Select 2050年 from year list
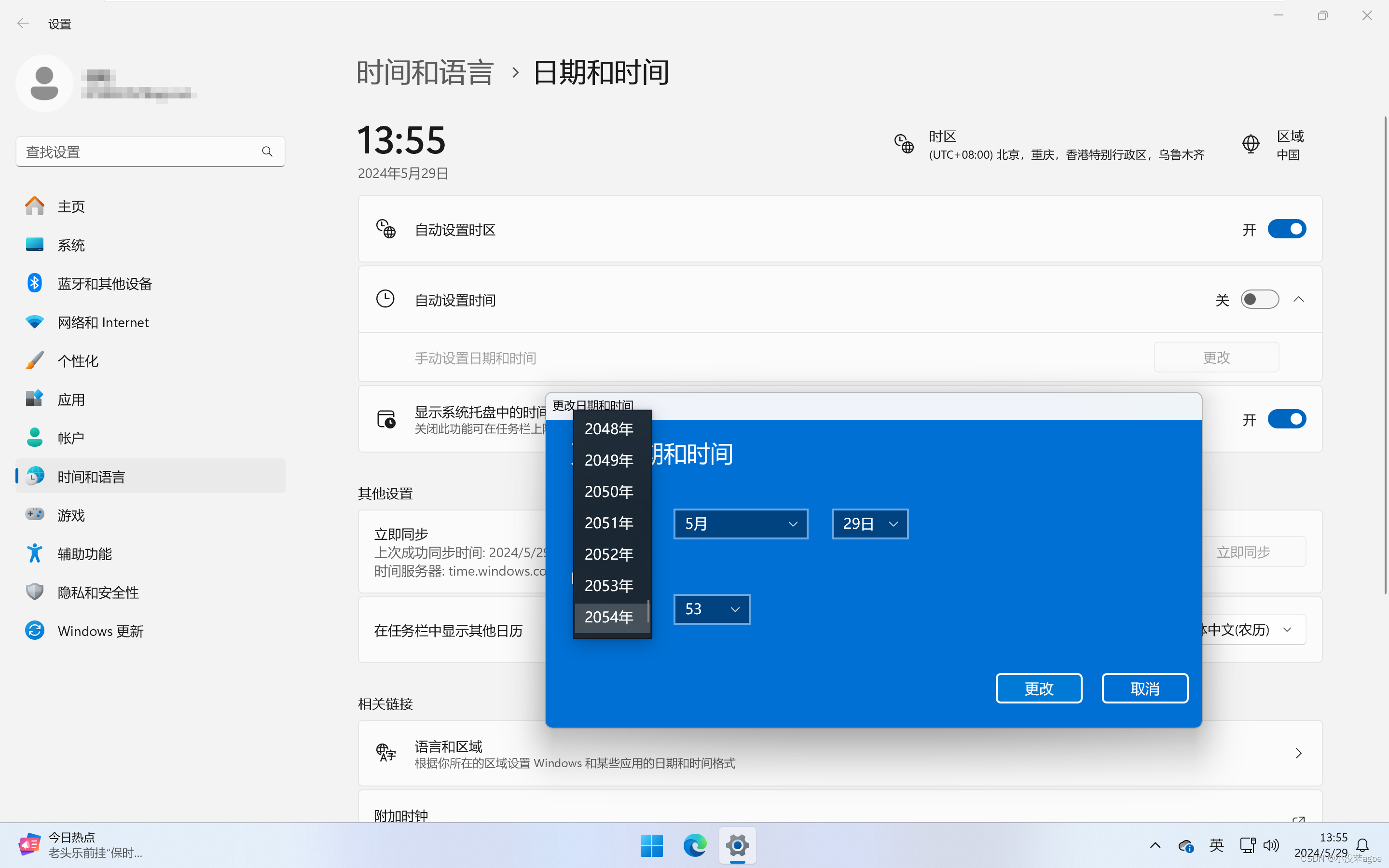This screenshot has height=868, width=1389. point(609,491)
